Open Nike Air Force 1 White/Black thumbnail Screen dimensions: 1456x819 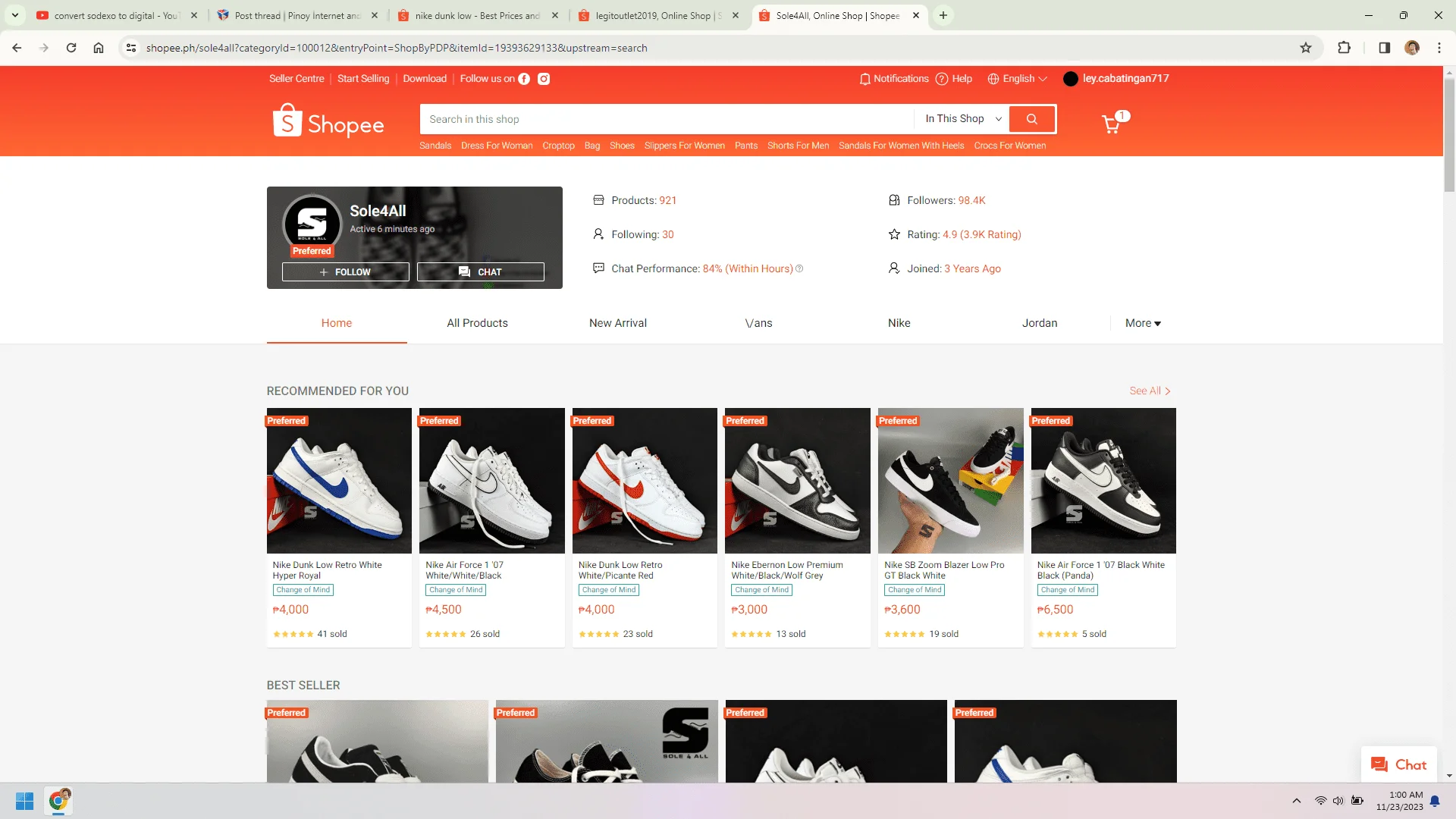[492, 481]
